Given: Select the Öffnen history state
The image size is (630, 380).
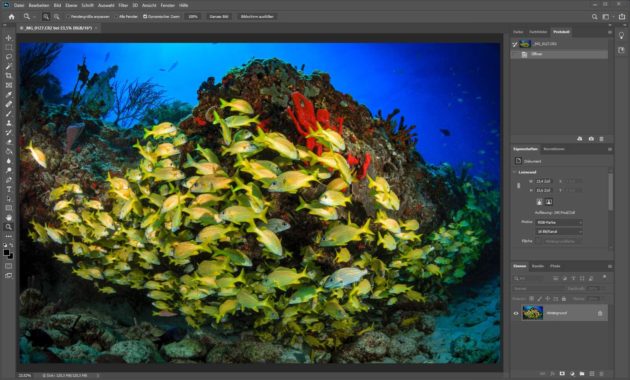Looking at the screenshot, I should pyautogui.click(x=559, y=54).
